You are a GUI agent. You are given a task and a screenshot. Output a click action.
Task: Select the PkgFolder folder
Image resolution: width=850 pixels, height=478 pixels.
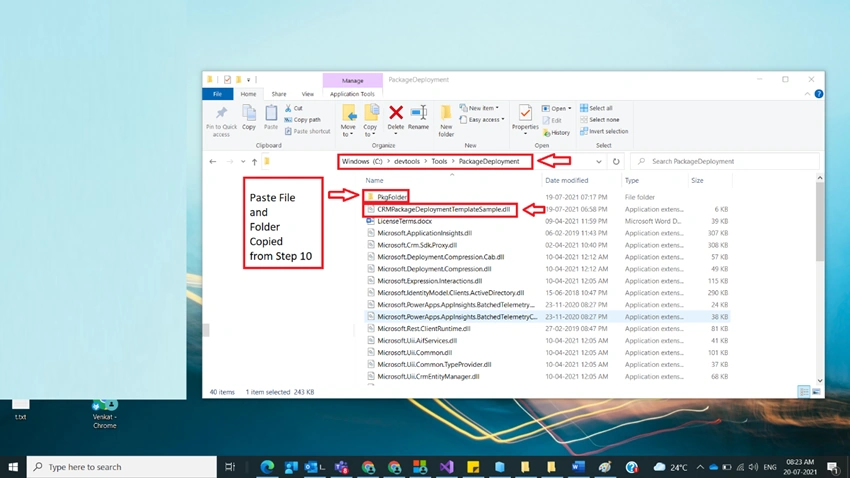coord(392,197)
